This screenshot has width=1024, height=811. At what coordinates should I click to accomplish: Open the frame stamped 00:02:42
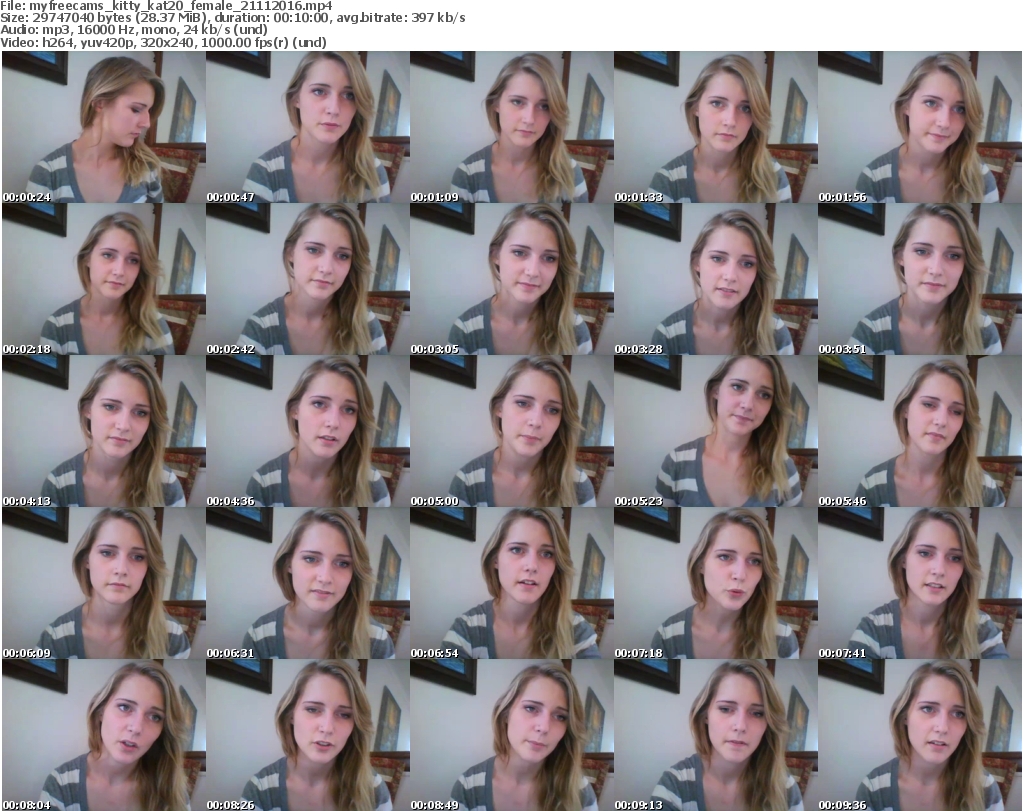(x=308, y=279)
